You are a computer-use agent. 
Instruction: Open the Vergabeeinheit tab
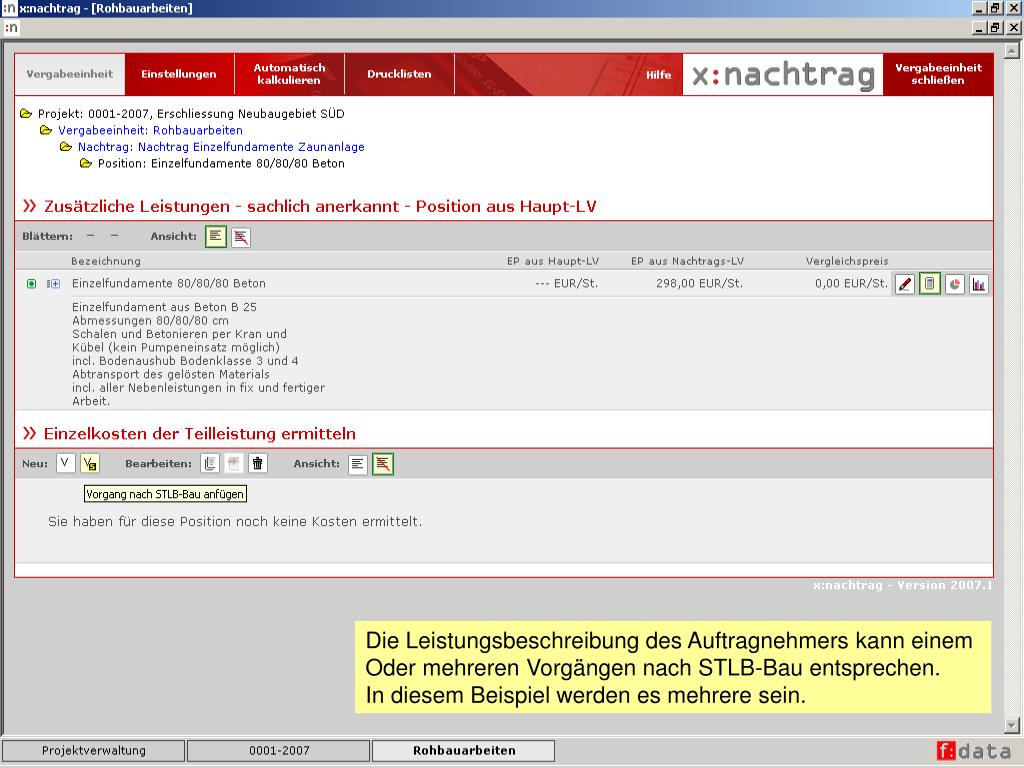click(70, 74)
